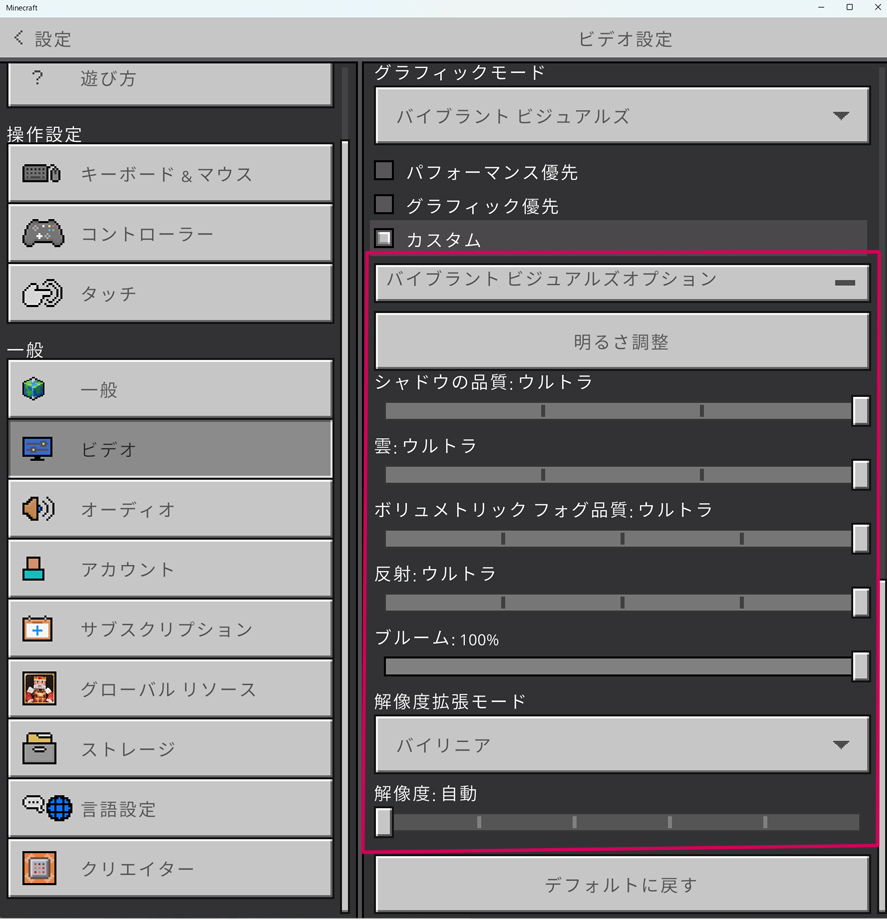The height and width of the screenshot is (920, 887).
Task: Switch to コントローラー settings
Action: (170, 234)
